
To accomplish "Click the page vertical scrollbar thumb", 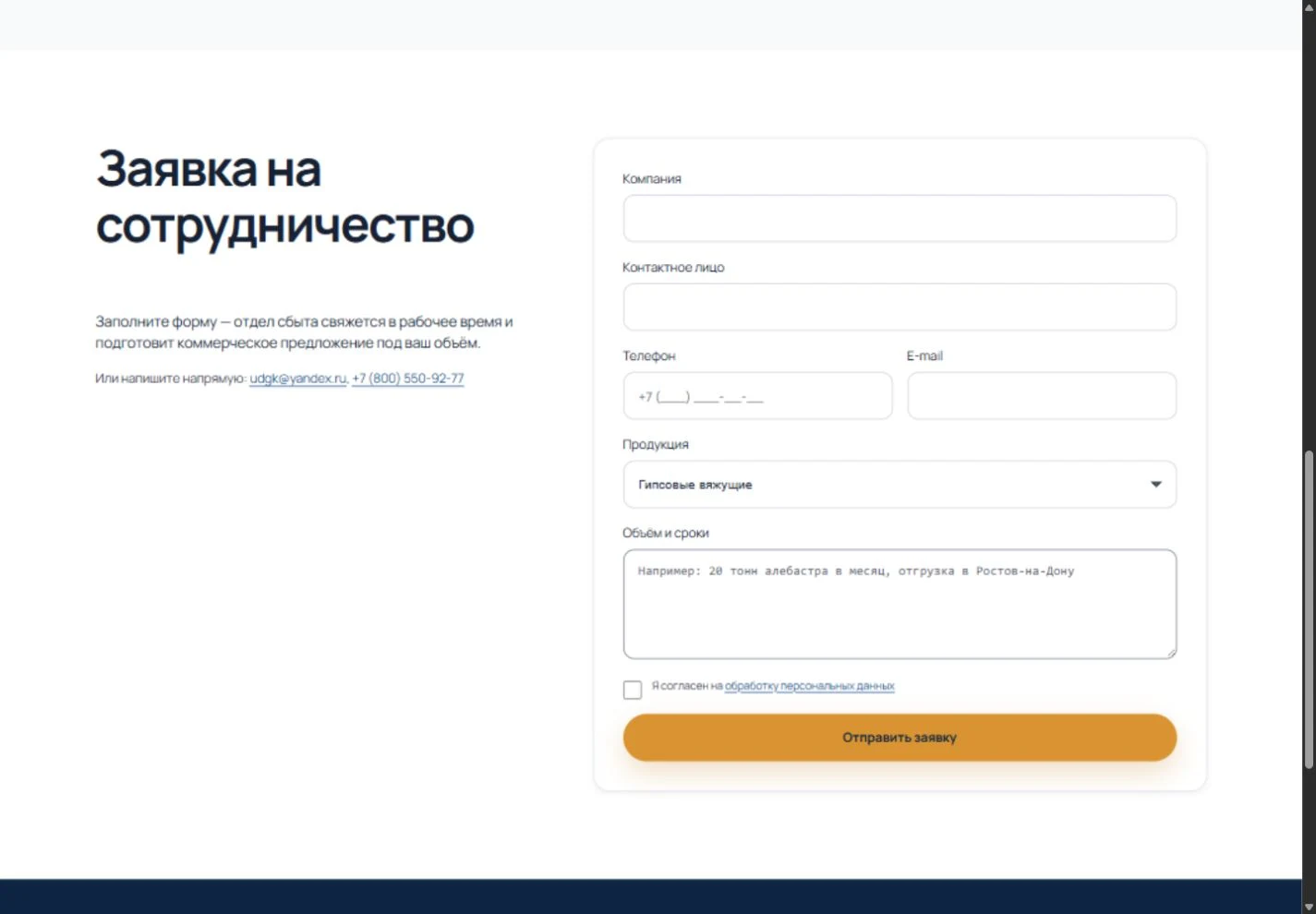I will pyautogui.click(x=1309, y=609).
